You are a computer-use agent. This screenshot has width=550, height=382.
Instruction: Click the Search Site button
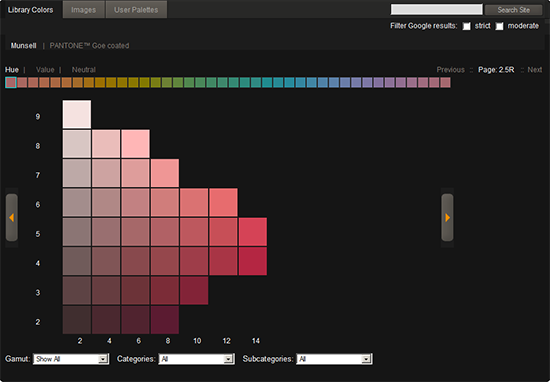(514, 10)
